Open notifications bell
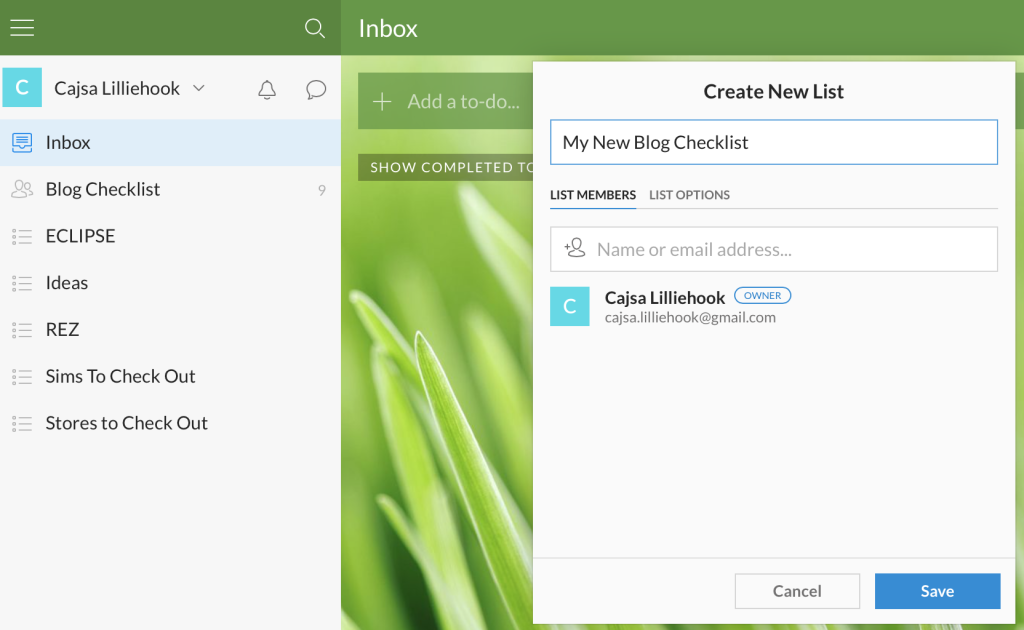This screenshot has height=630, width=1024. [267, 89]
